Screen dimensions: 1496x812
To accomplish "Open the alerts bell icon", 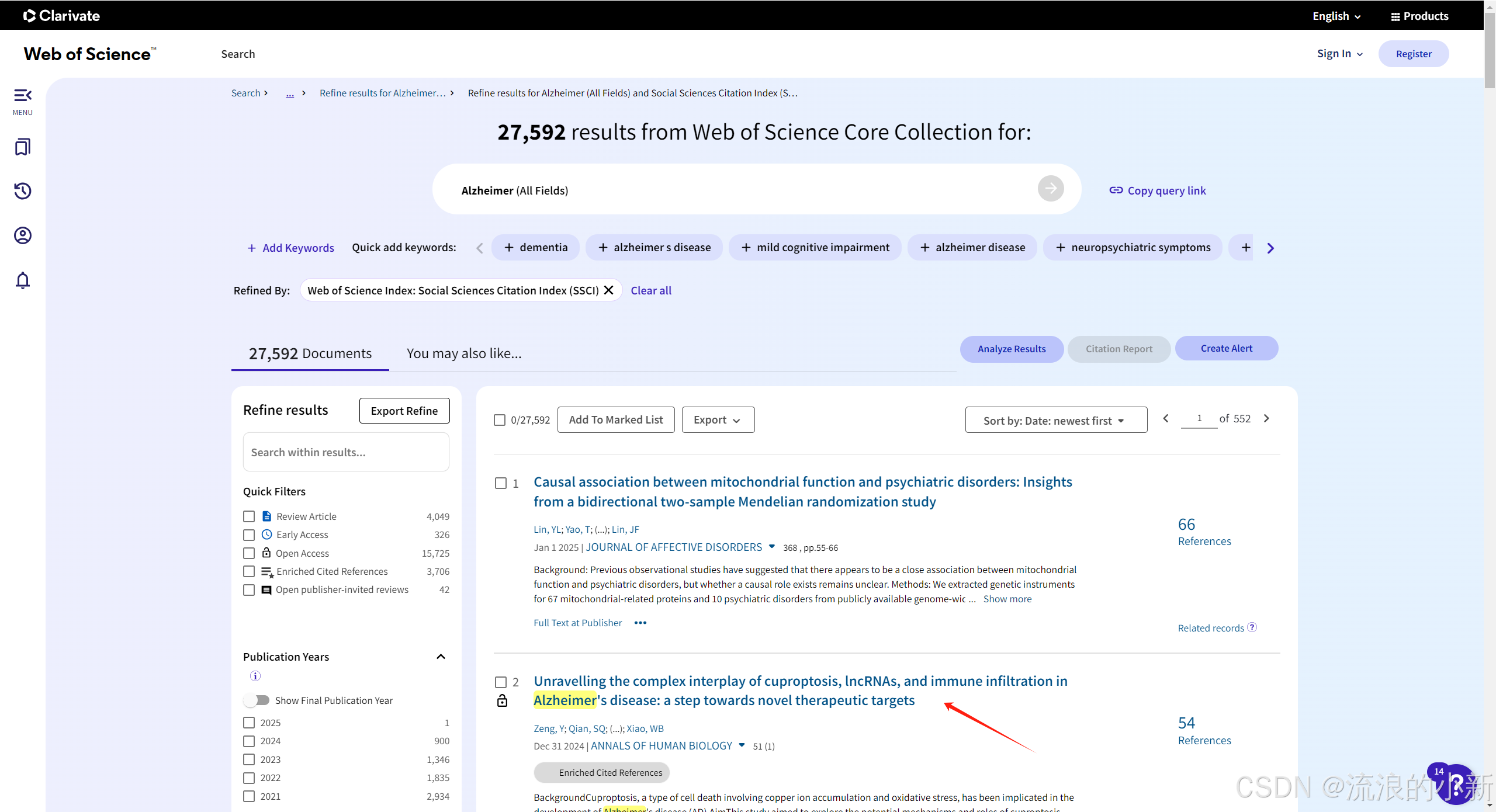I will pyautogui.click(x=22, y=280).
